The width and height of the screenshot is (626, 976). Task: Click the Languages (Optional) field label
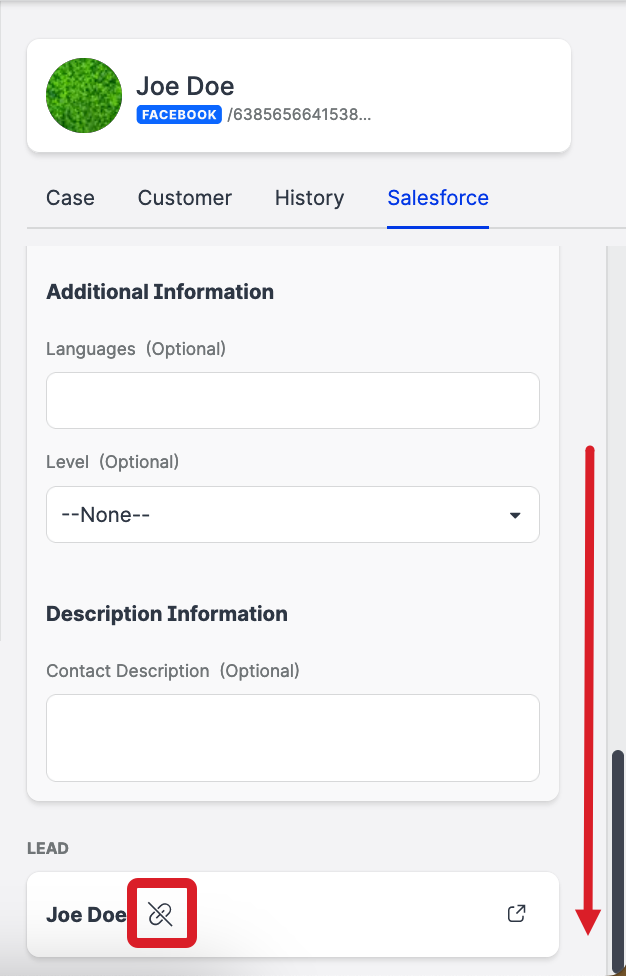tap(136, 349)
